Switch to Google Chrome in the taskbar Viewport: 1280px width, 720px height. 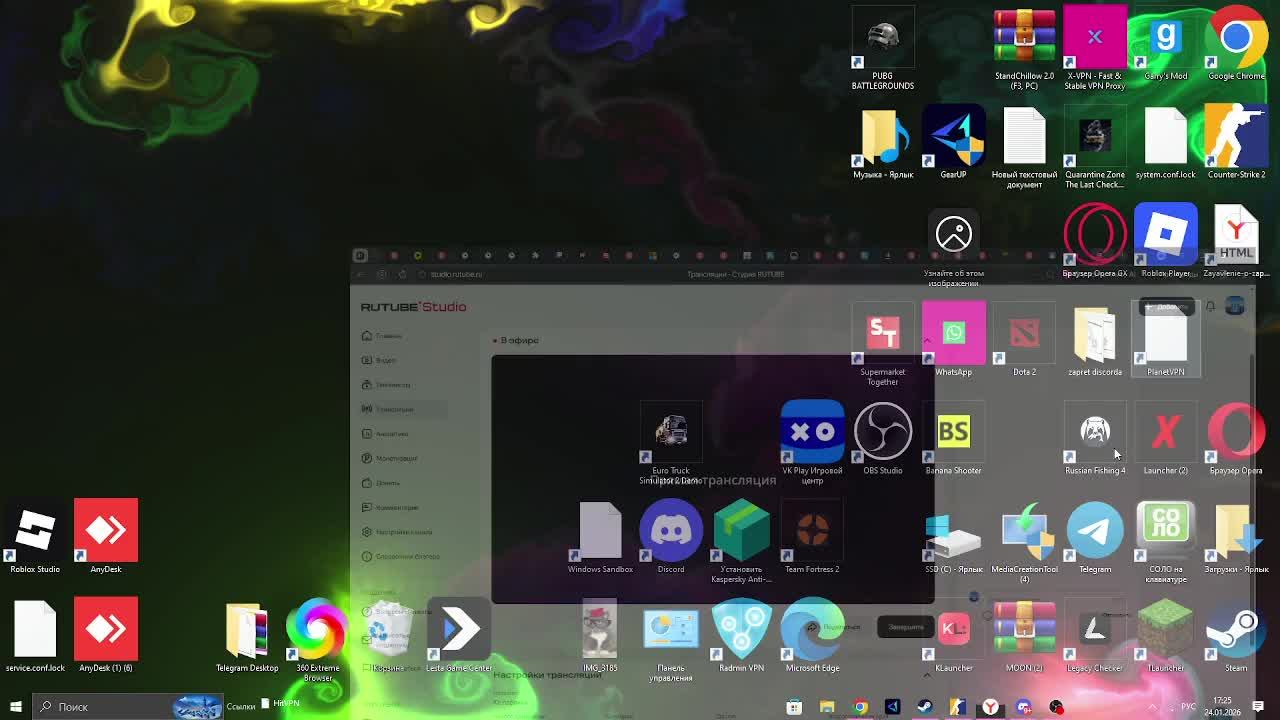pos(860,707)
